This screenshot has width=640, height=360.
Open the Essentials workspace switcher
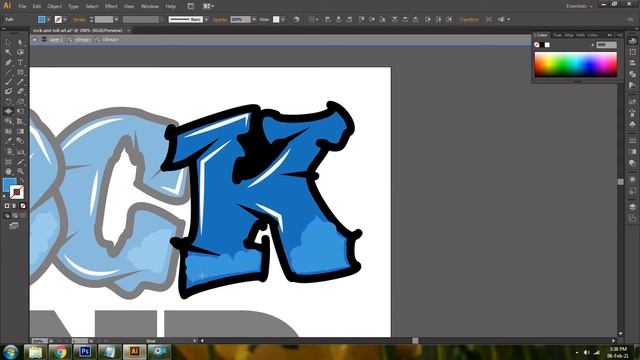pos(579,6)
